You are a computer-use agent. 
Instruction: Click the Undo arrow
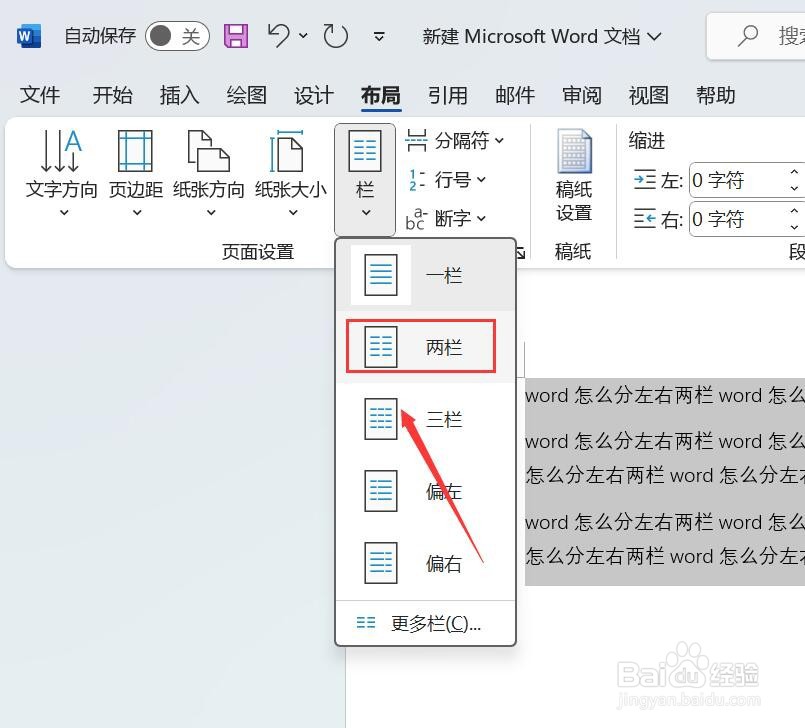(x=276, y=35)
